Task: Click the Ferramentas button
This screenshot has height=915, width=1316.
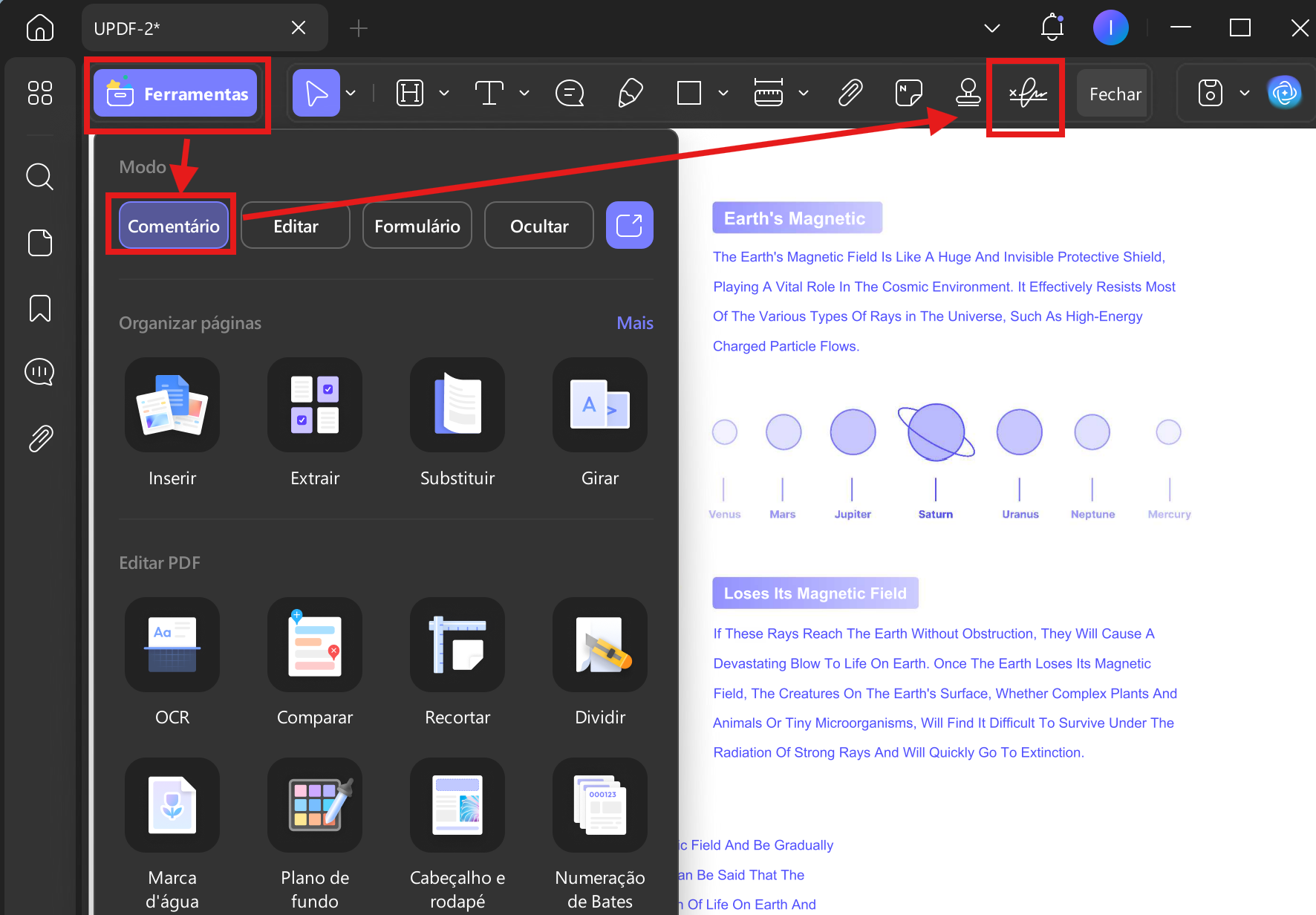Action: (x=177, y=94)
